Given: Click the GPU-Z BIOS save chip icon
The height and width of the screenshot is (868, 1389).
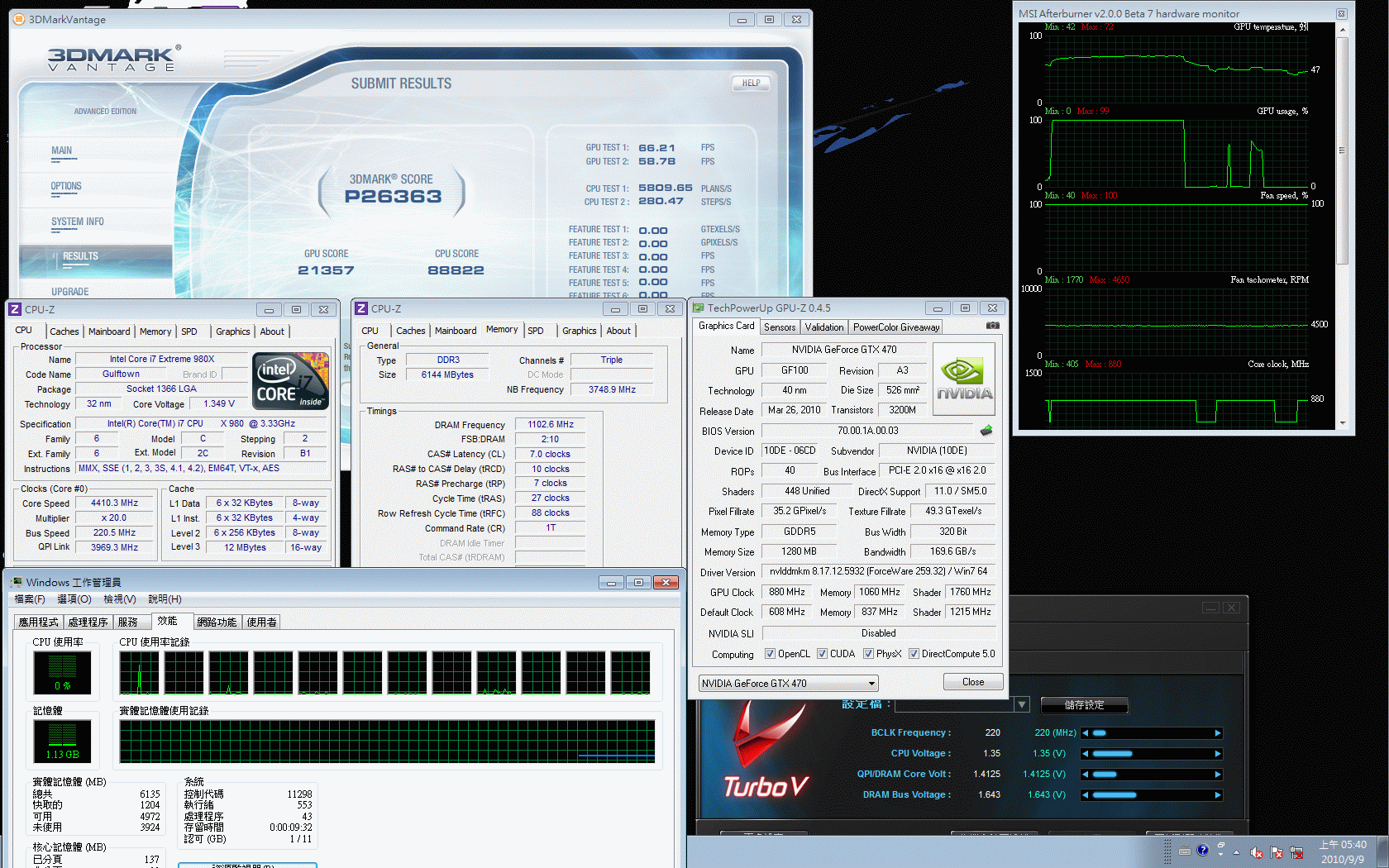Looking at the screenshot, I should (986, 431).
